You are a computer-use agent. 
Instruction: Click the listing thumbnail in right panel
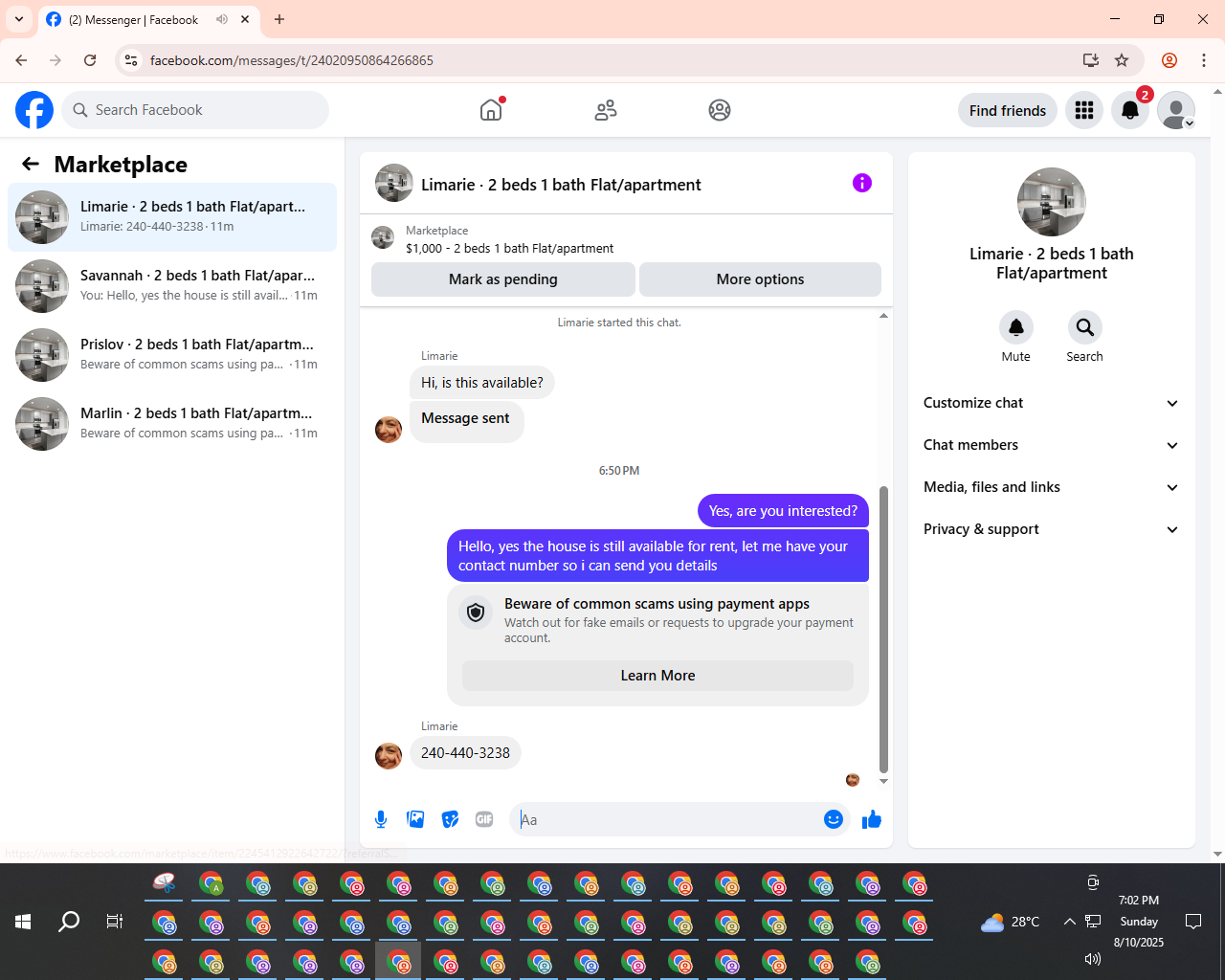pyautogui.click(x=1052, y=202)
